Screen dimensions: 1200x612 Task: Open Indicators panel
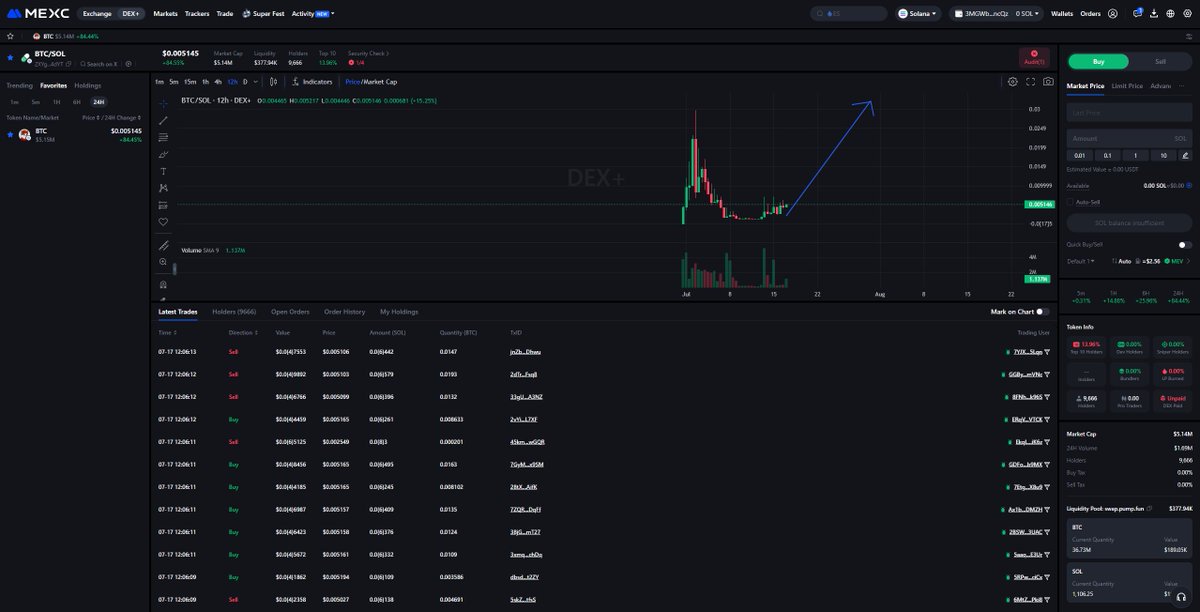click(312, 82)
